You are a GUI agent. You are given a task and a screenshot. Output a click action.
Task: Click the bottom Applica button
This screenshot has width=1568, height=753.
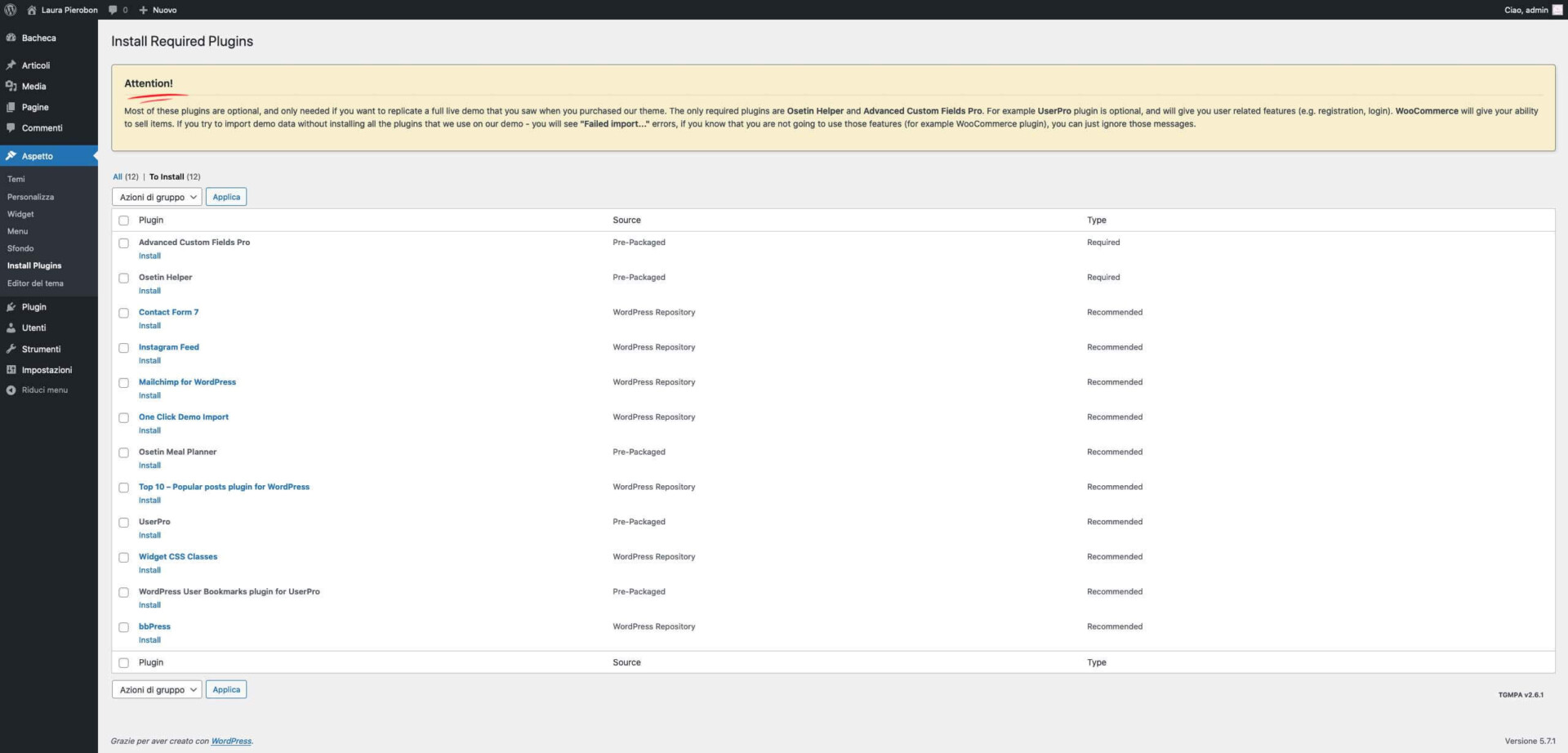[226, 689]
